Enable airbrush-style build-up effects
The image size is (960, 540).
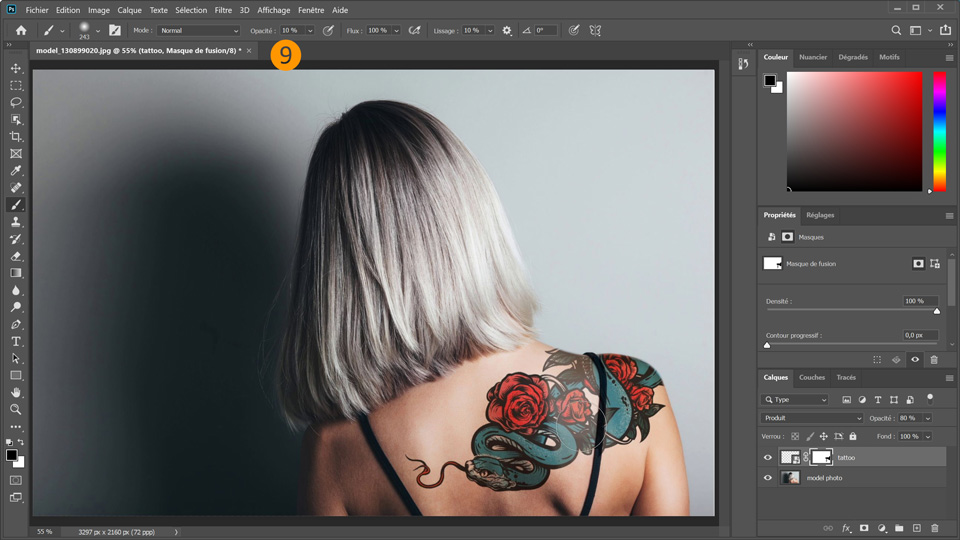click(x=414, y=30)
